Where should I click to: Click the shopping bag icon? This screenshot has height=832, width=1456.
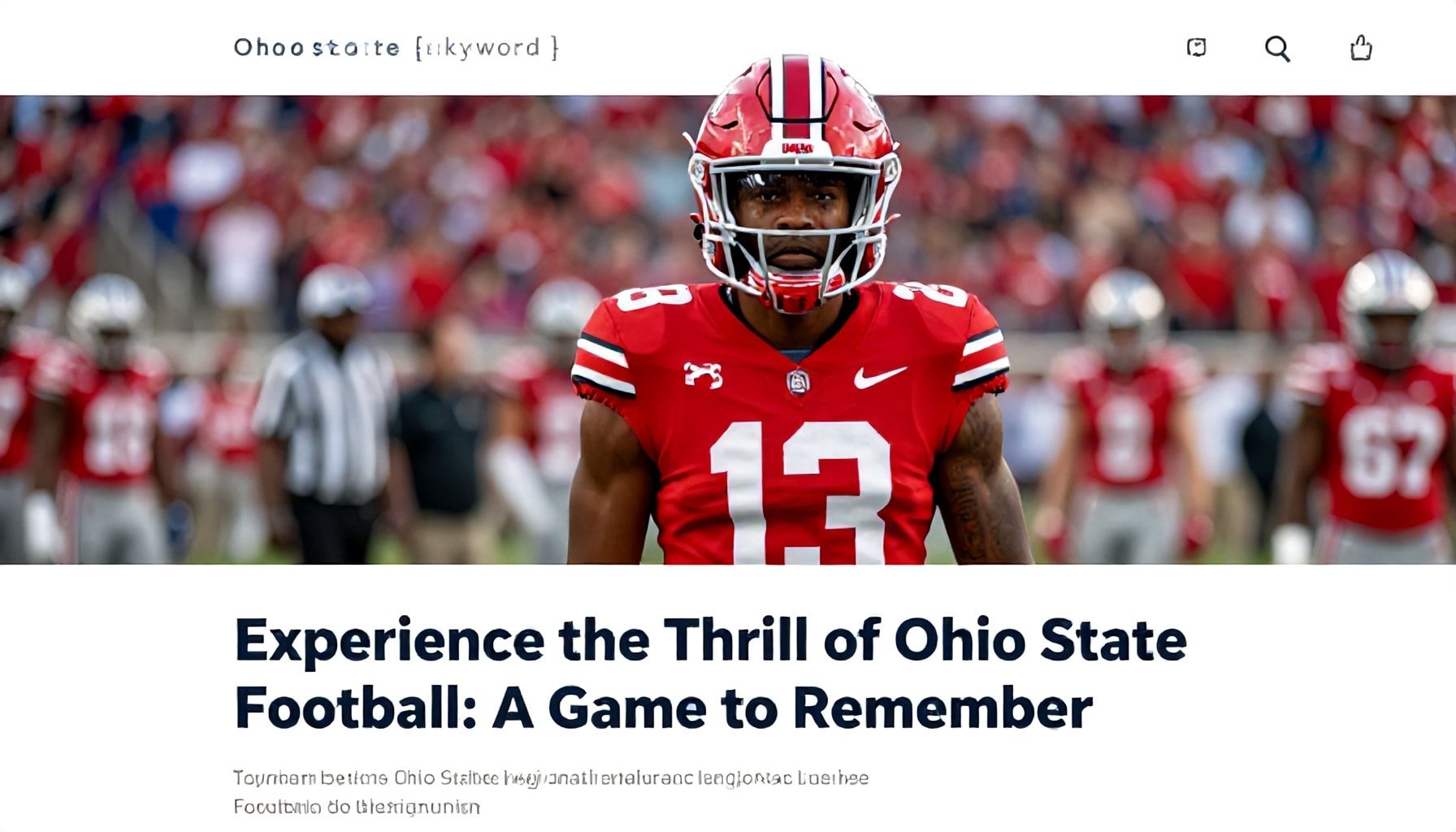1361,49
